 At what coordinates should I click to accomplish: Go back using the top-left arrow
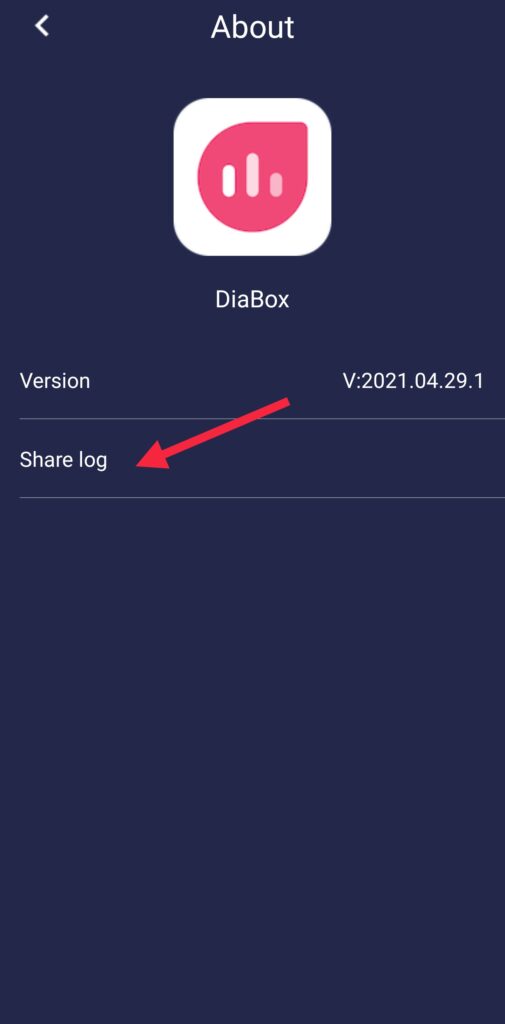click(x=42, y=26)
